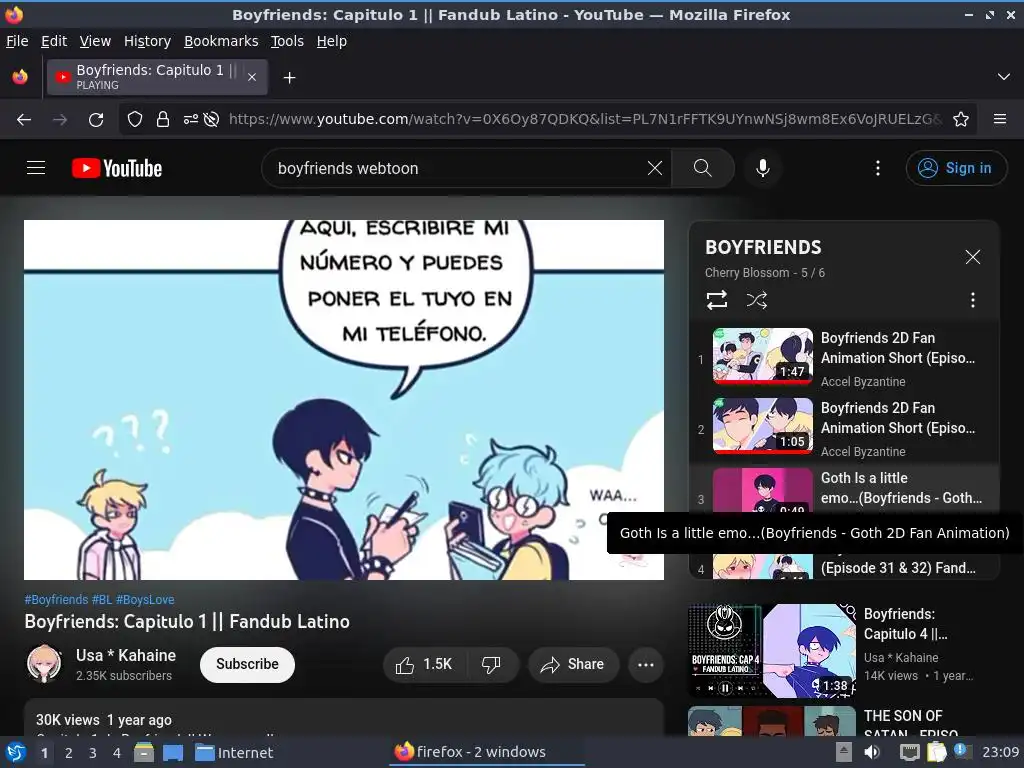Clear the search query with the X icon
Screen dimensions: 1024x768
pos(654,168)
